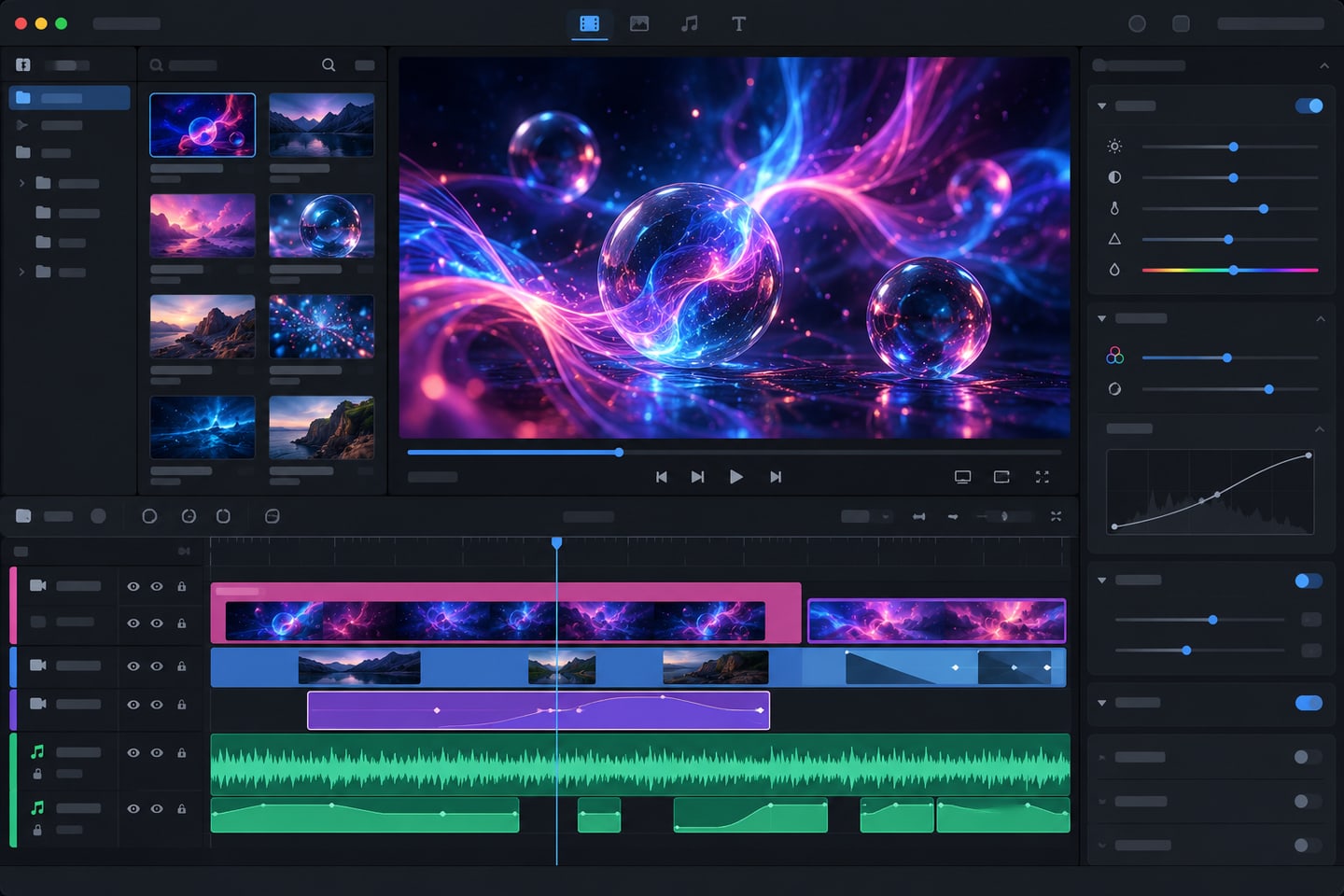1344x896 pixels.
Task: Switch to the film-strip video tab
Action: coord(590,24)
